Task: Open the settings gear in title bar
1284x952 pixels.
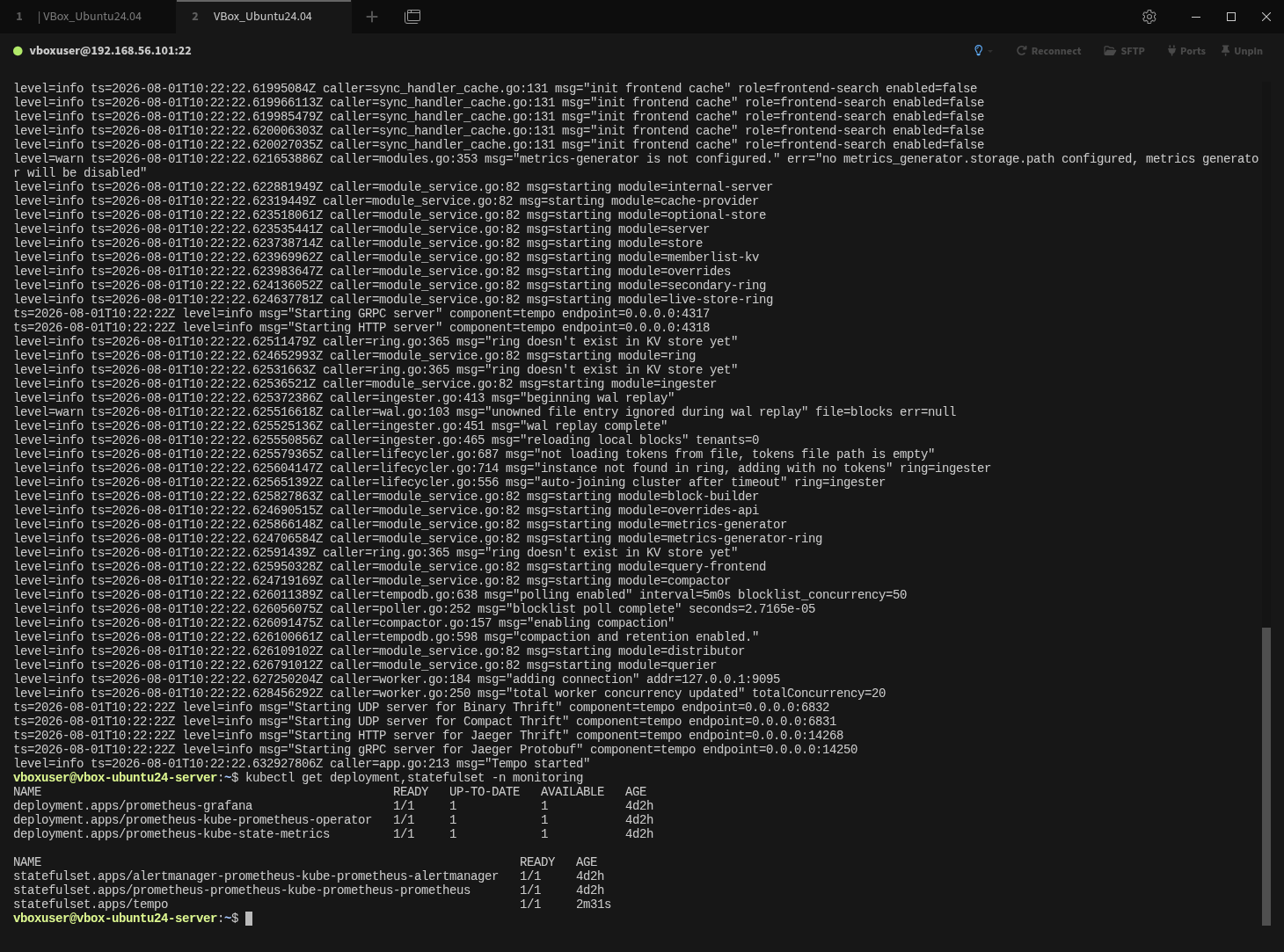Action: [1149, 17]
